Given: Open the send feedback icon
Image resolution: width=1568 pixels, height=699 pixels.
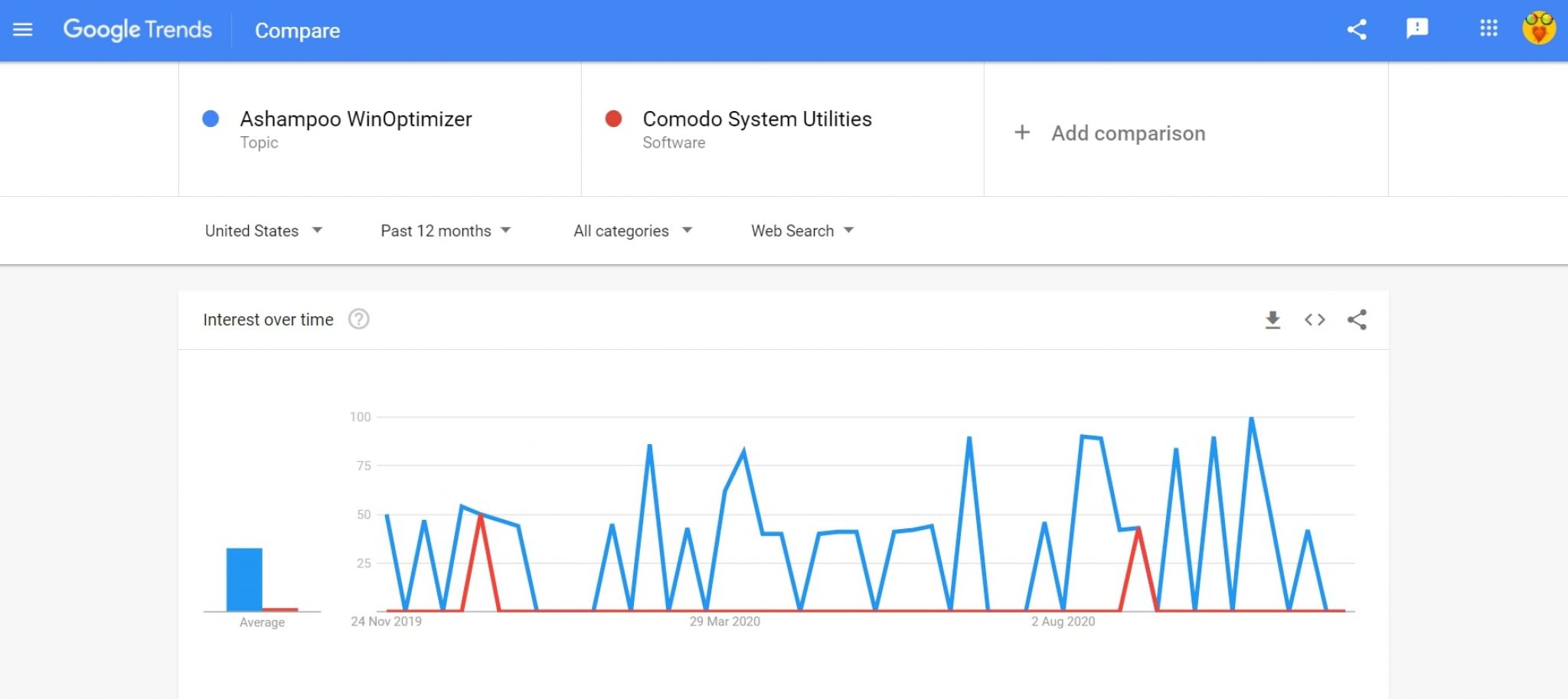Looking at the screenshot, I should (1417, 29).
